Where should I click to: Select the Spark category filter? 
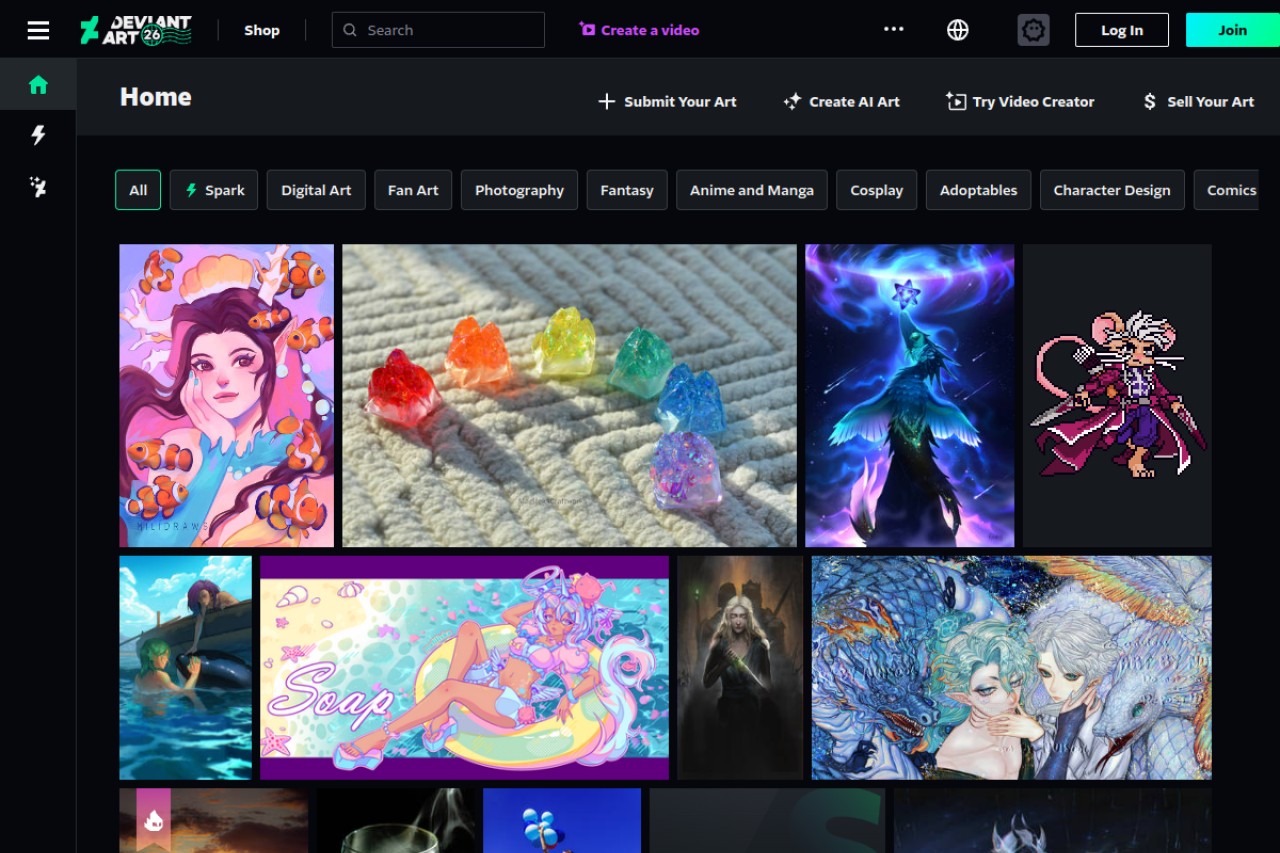(214, 190)
